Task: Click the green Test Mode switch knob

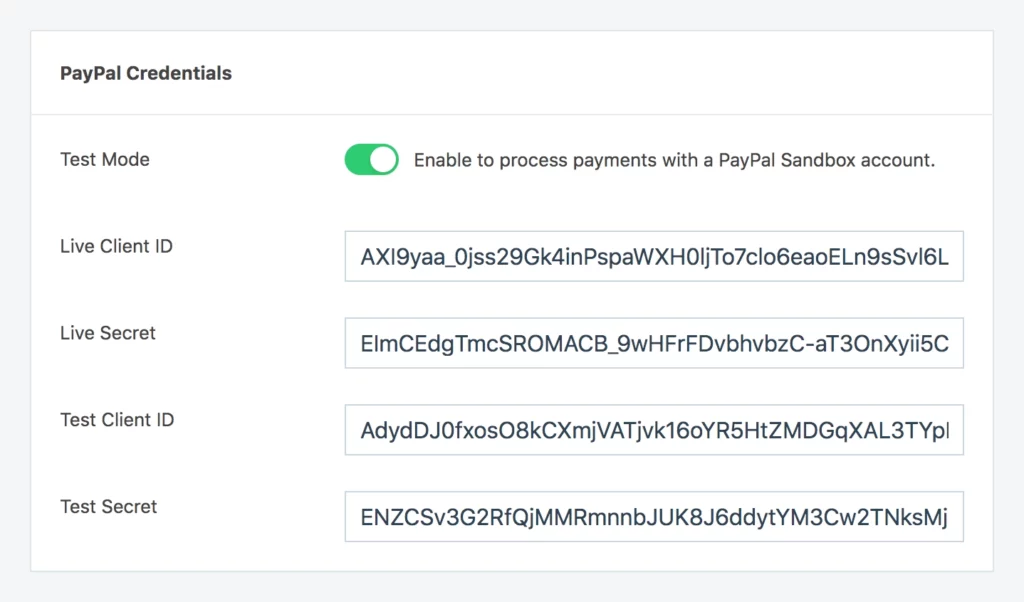Action: (x=383, y=159)
